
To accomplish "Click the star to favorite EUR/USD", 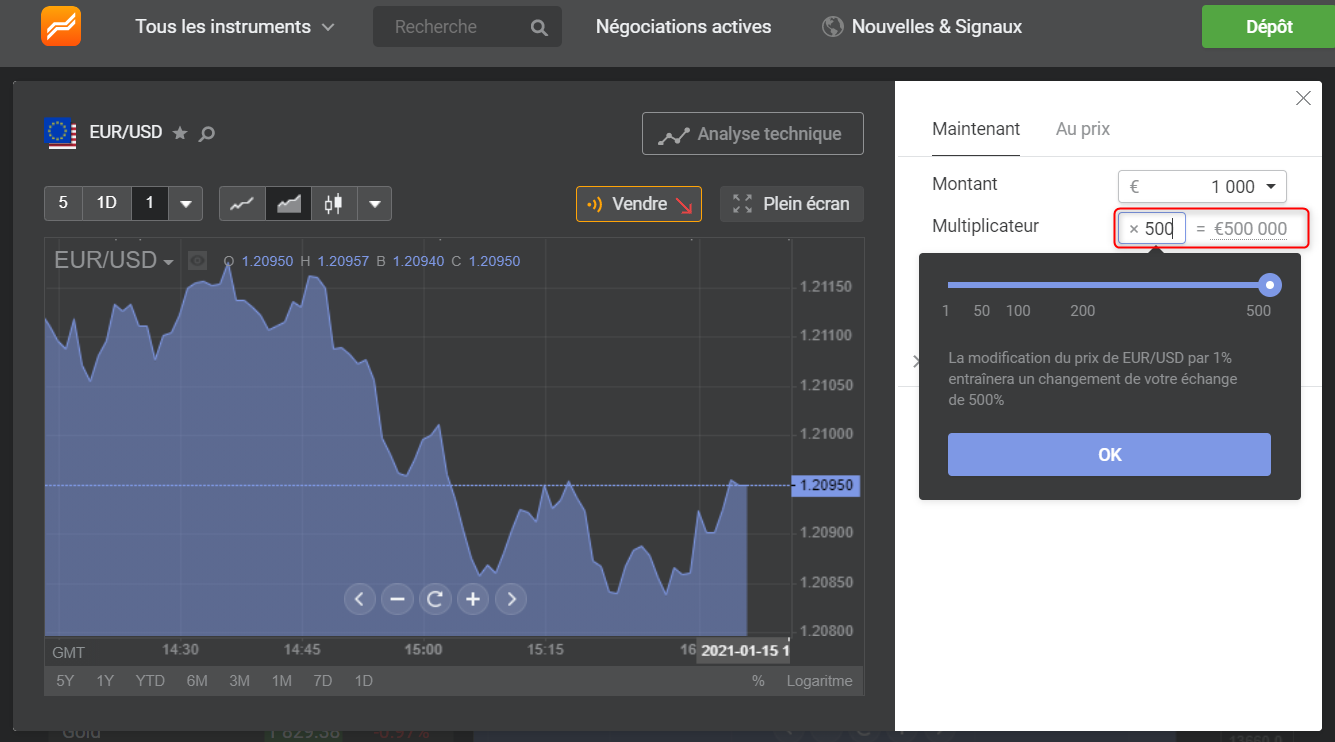I will (x=179, y=131).
